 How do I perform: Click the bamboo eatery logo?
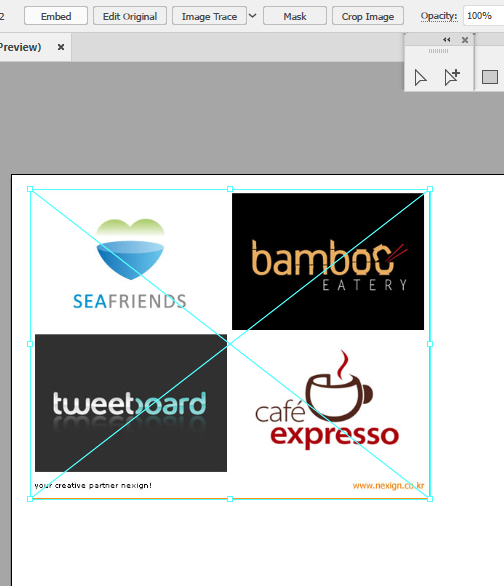point(328,261)
